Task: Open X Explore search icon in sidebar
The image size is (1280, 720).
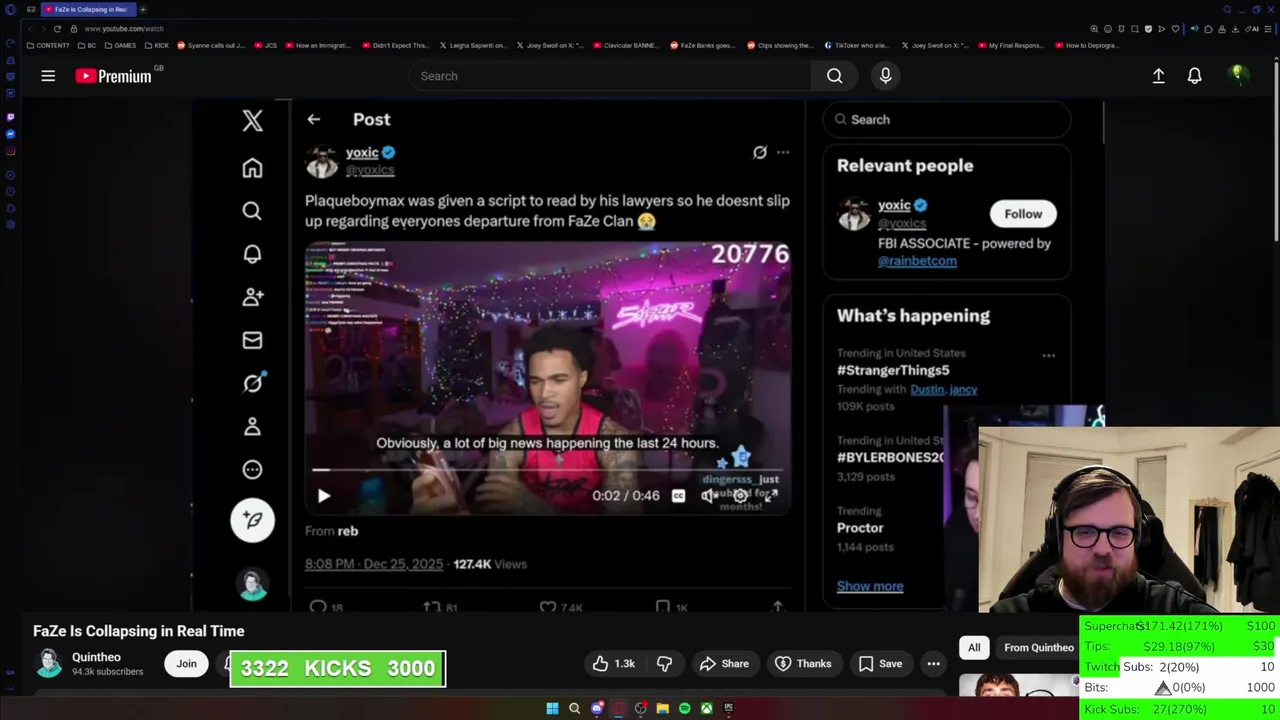Action: click(252, 211)
